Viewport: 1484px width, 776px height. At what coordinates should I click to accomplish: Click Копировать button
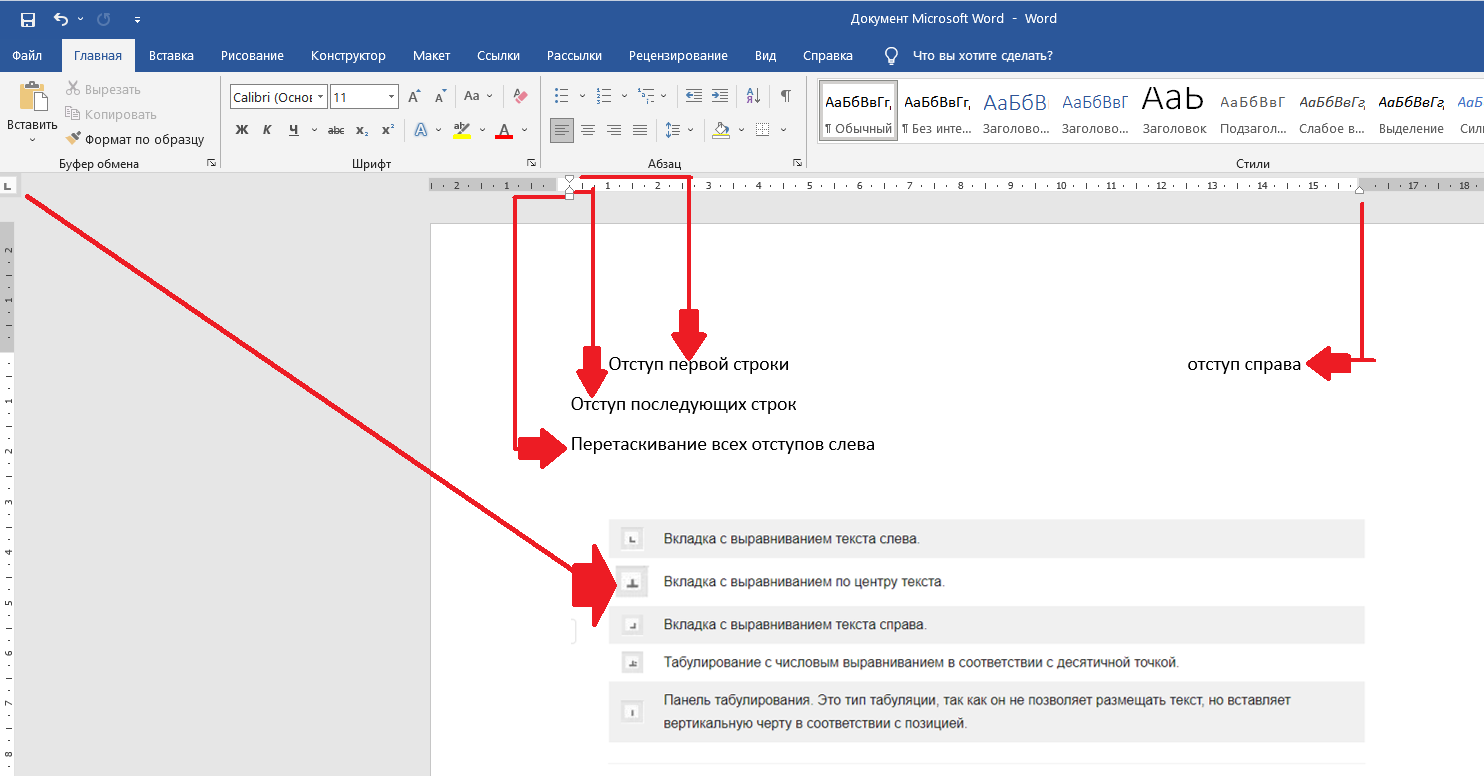coord(111,114)
